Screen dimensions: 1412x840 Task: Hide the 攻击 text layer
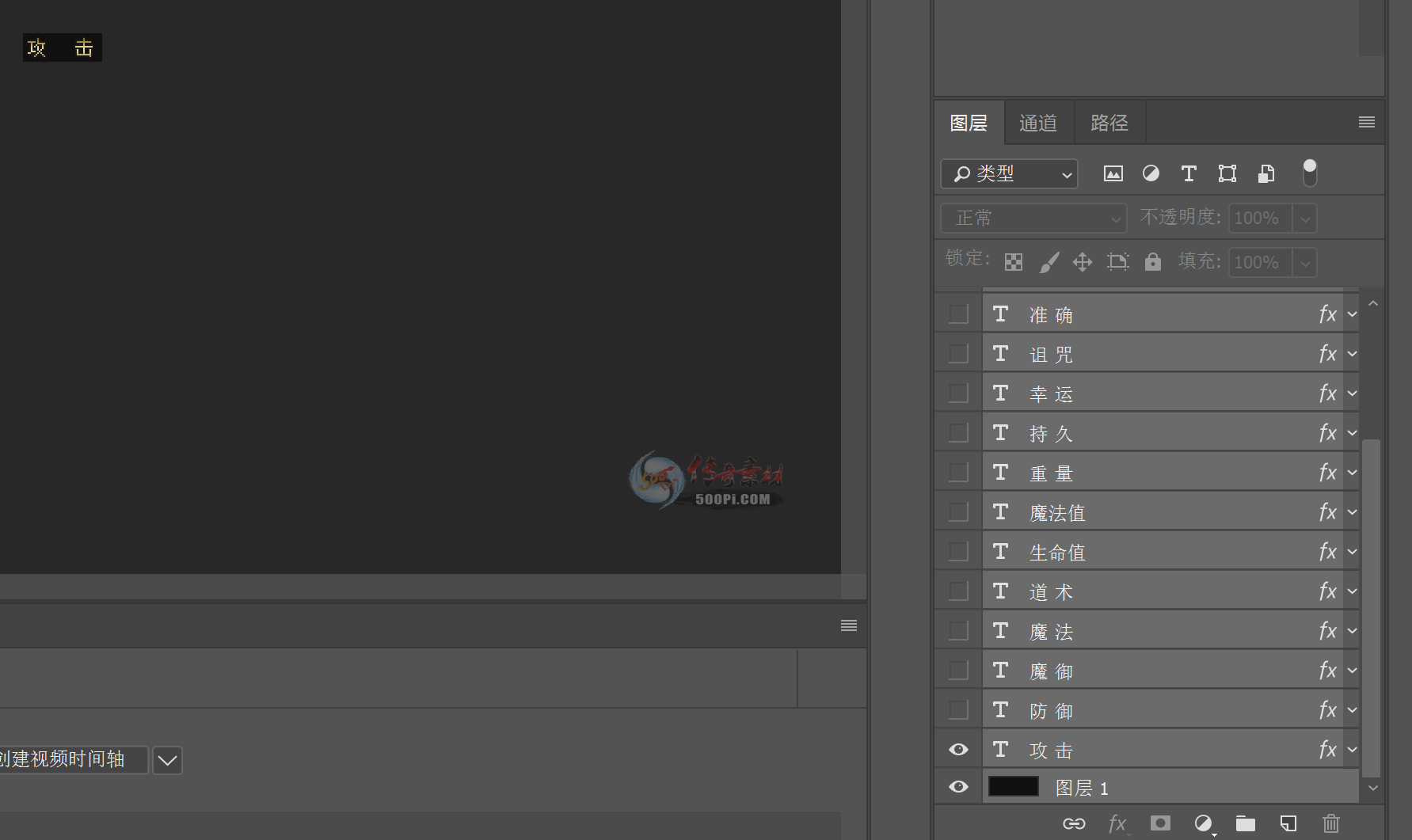958,750
